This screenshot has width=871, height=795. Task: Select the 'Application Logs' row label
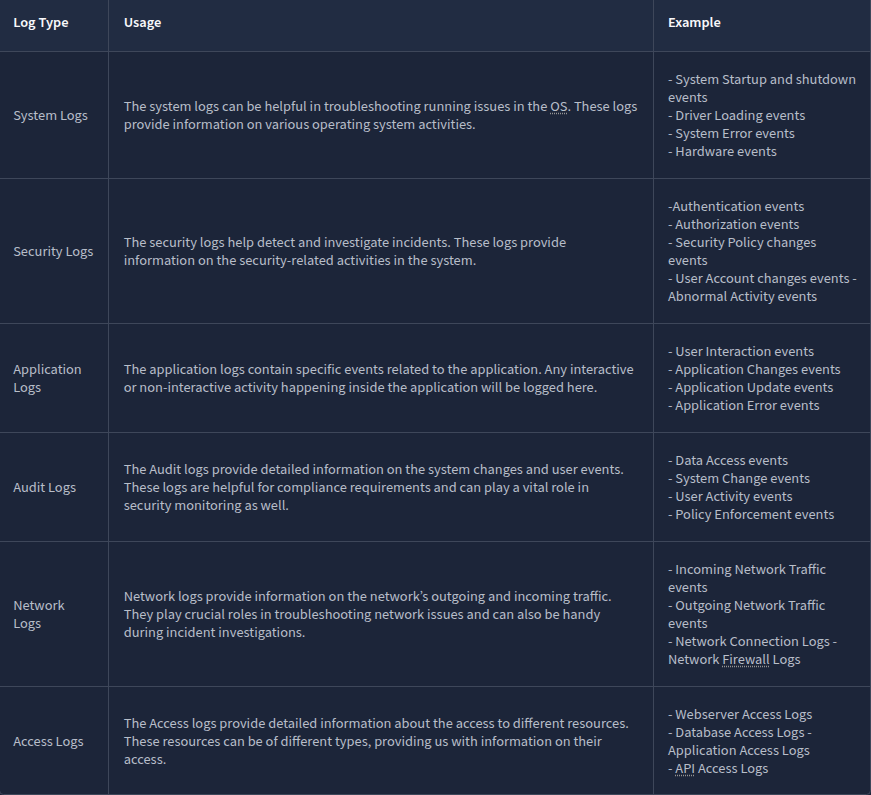tap(47, 379)
